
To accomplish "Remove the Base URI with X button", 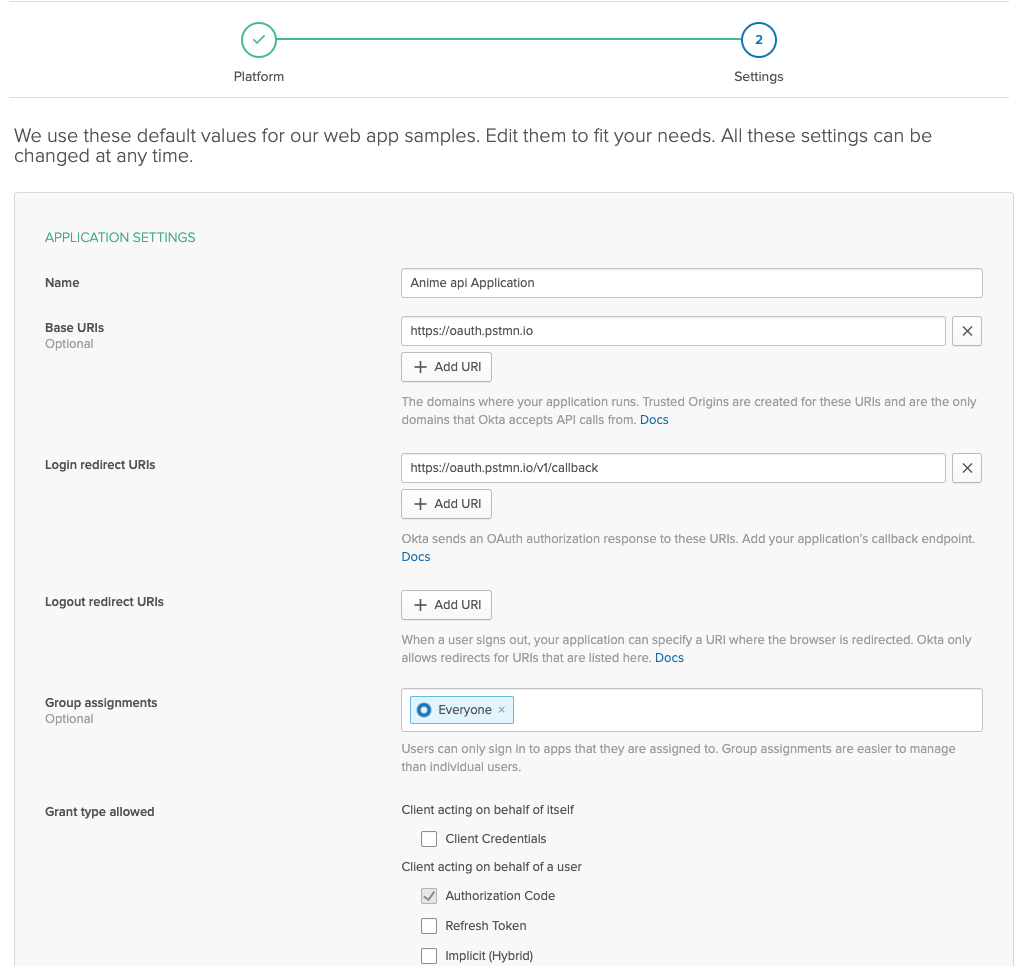I will click(x=966, y=331).
